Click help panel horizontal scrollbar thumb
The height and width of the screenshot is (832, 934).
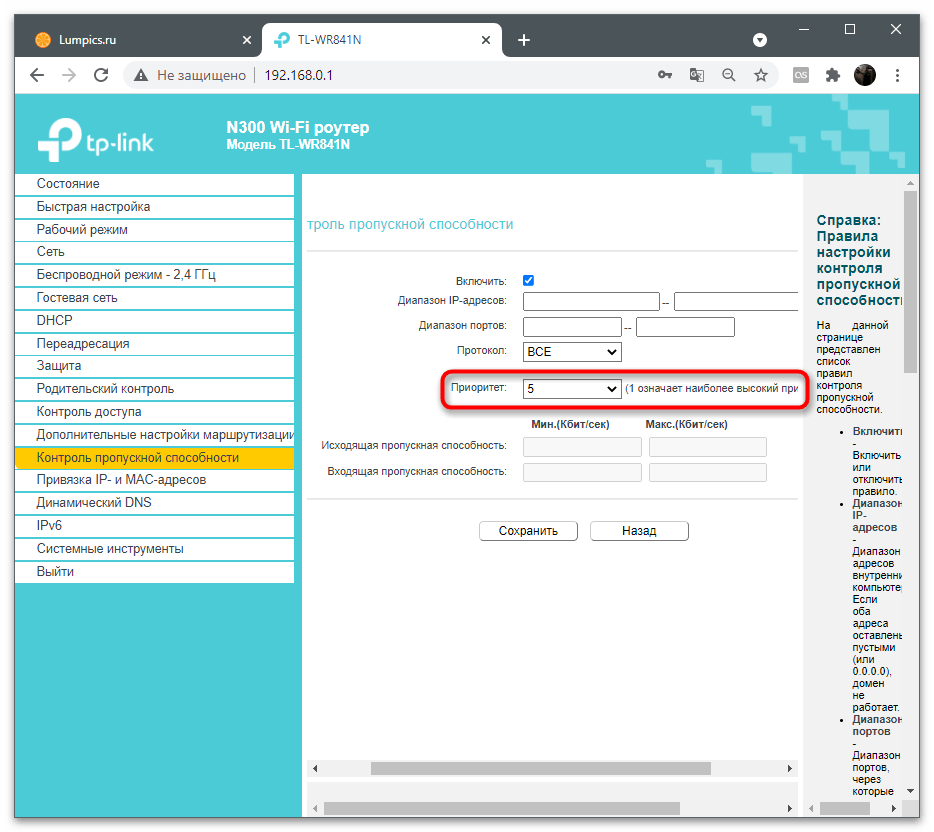pyautogui.click(x=844, y=808)
